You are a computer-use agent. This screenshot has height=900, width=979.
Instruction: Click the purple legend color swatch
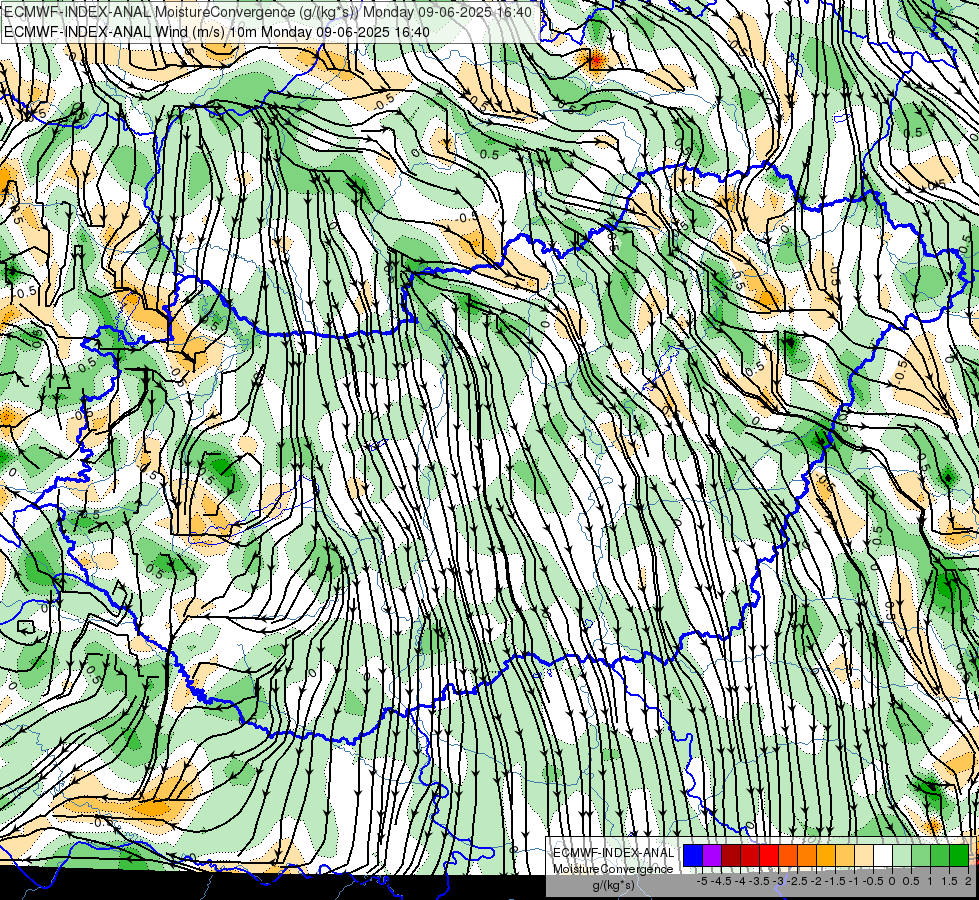712,855
